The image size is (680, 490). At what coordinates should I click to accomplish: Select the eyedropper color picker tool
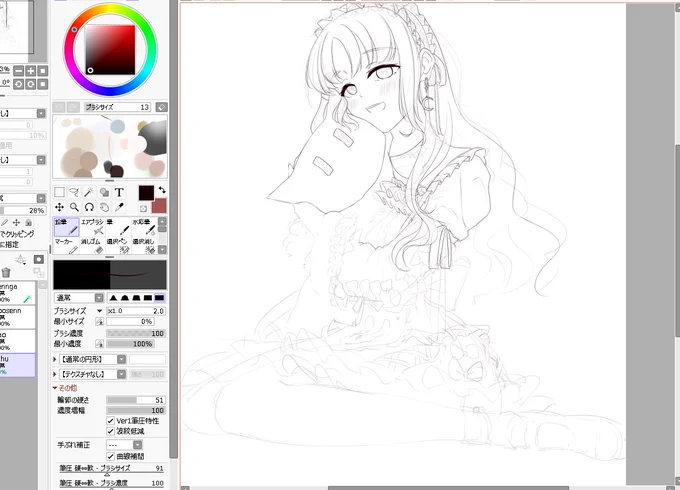click(x=119, y=207)
